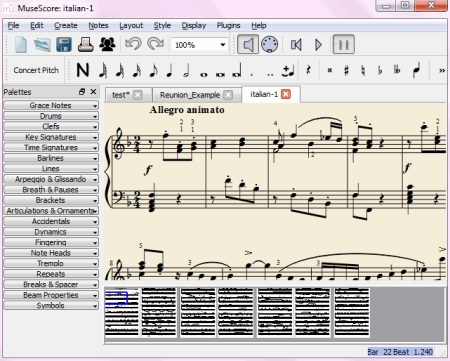450x361 pixels.
Task: Redo the last undone action
Action: point(155,44)
